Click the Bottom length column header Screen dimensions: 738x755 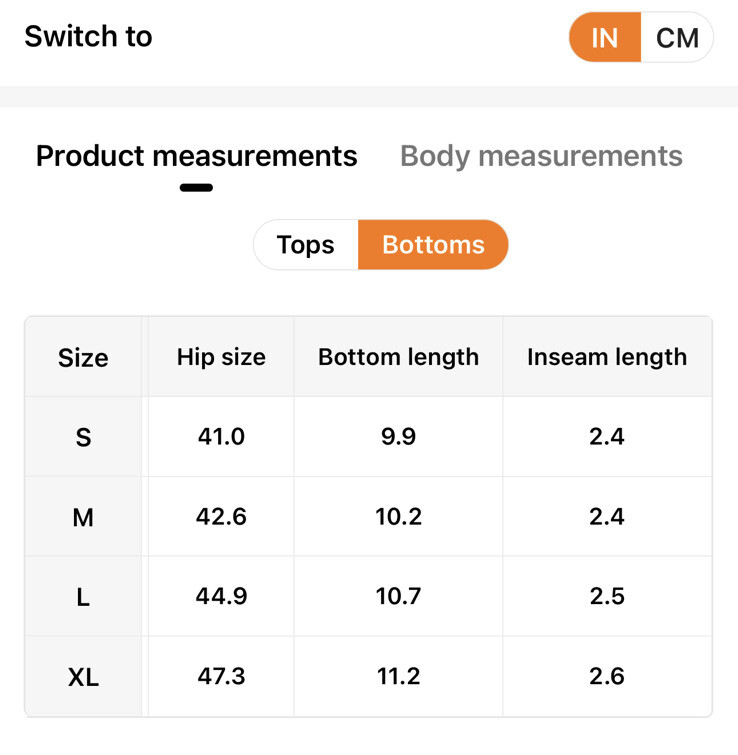[398, 357]
